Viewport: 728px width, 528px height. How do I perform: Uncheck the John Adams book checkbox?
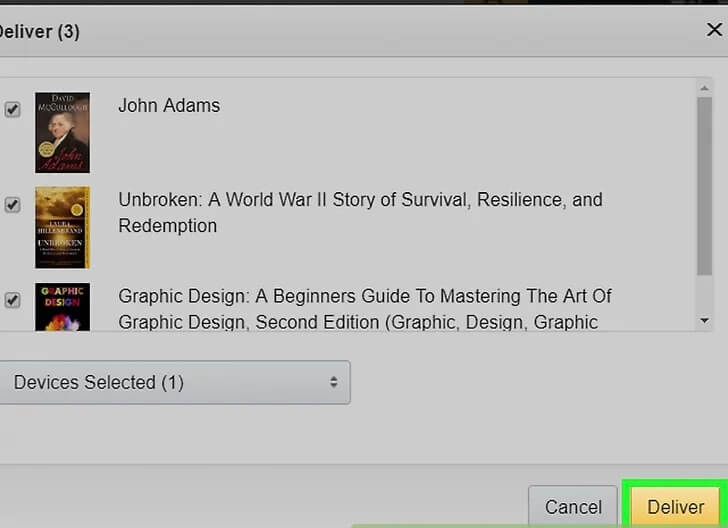pyautogui.click(x=12, y=109)
